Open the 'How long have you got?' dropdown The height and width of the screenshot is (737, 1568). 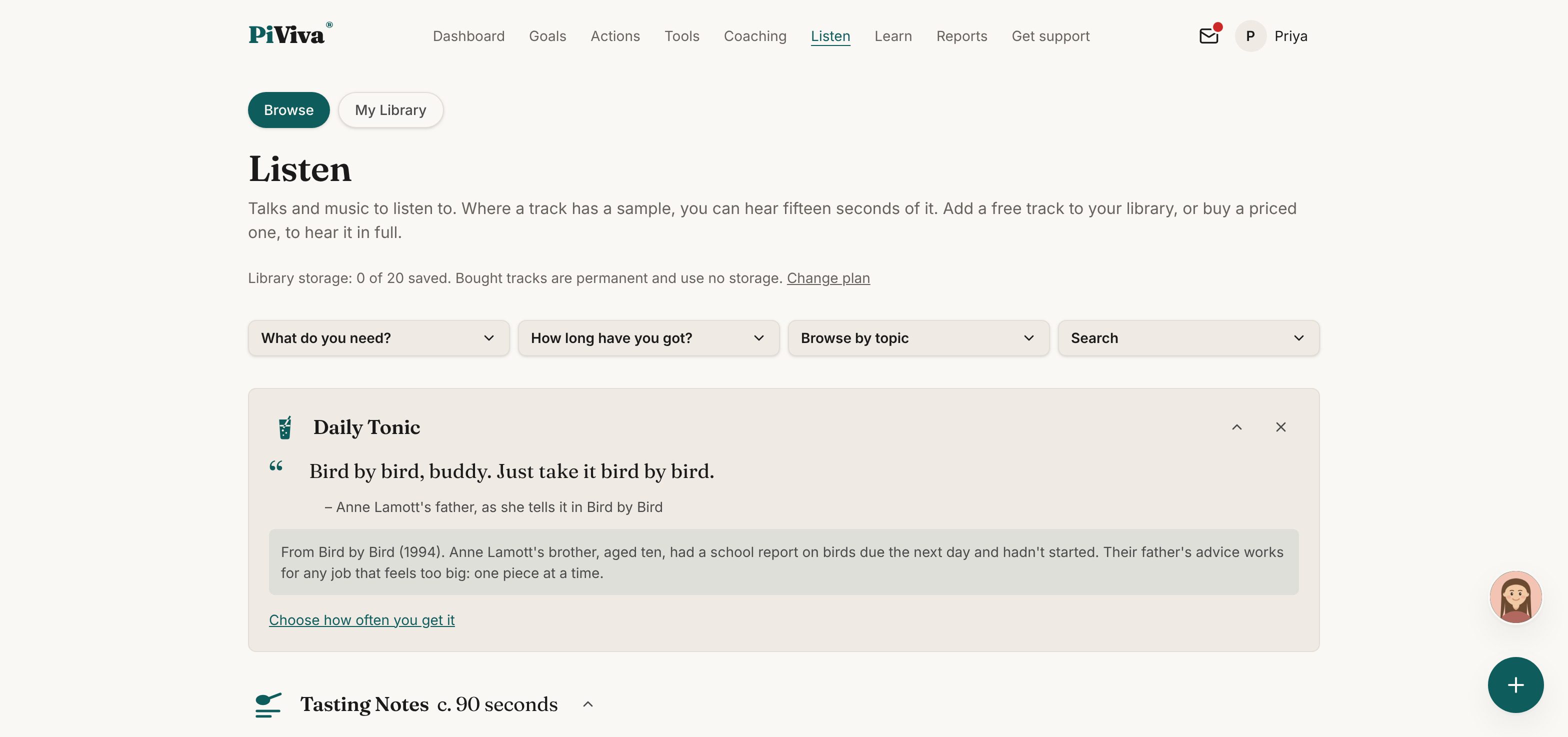(x=648, y=338)
